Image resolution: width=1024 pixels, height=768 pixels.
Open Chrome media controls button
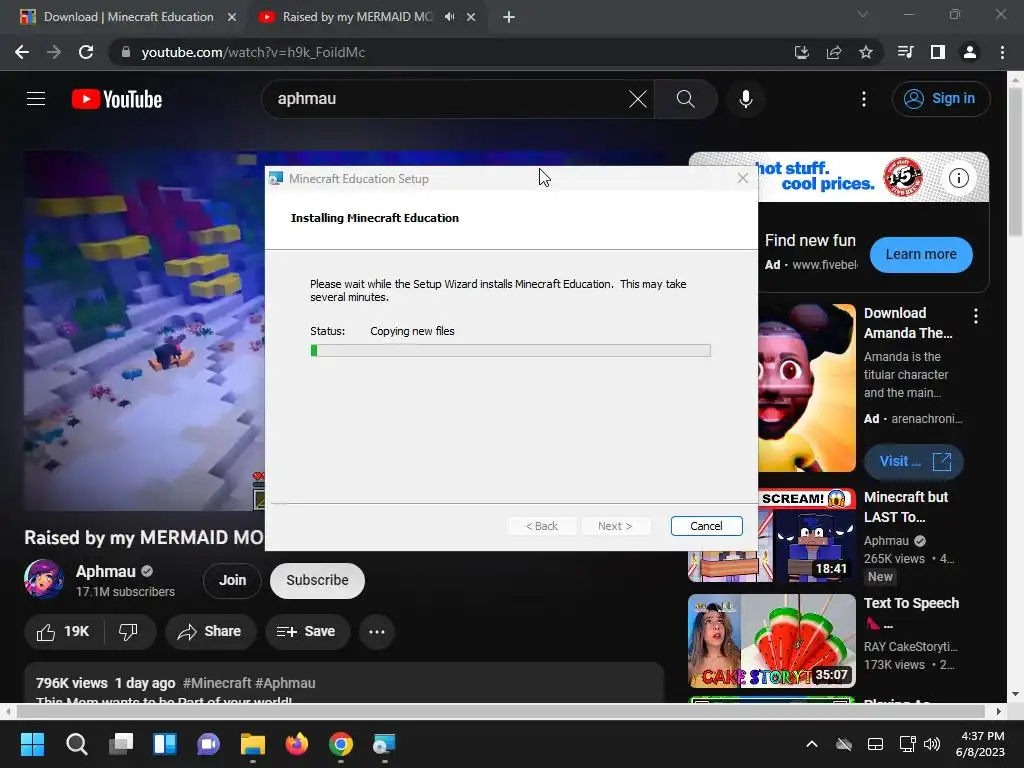click(x=905, y=52)
